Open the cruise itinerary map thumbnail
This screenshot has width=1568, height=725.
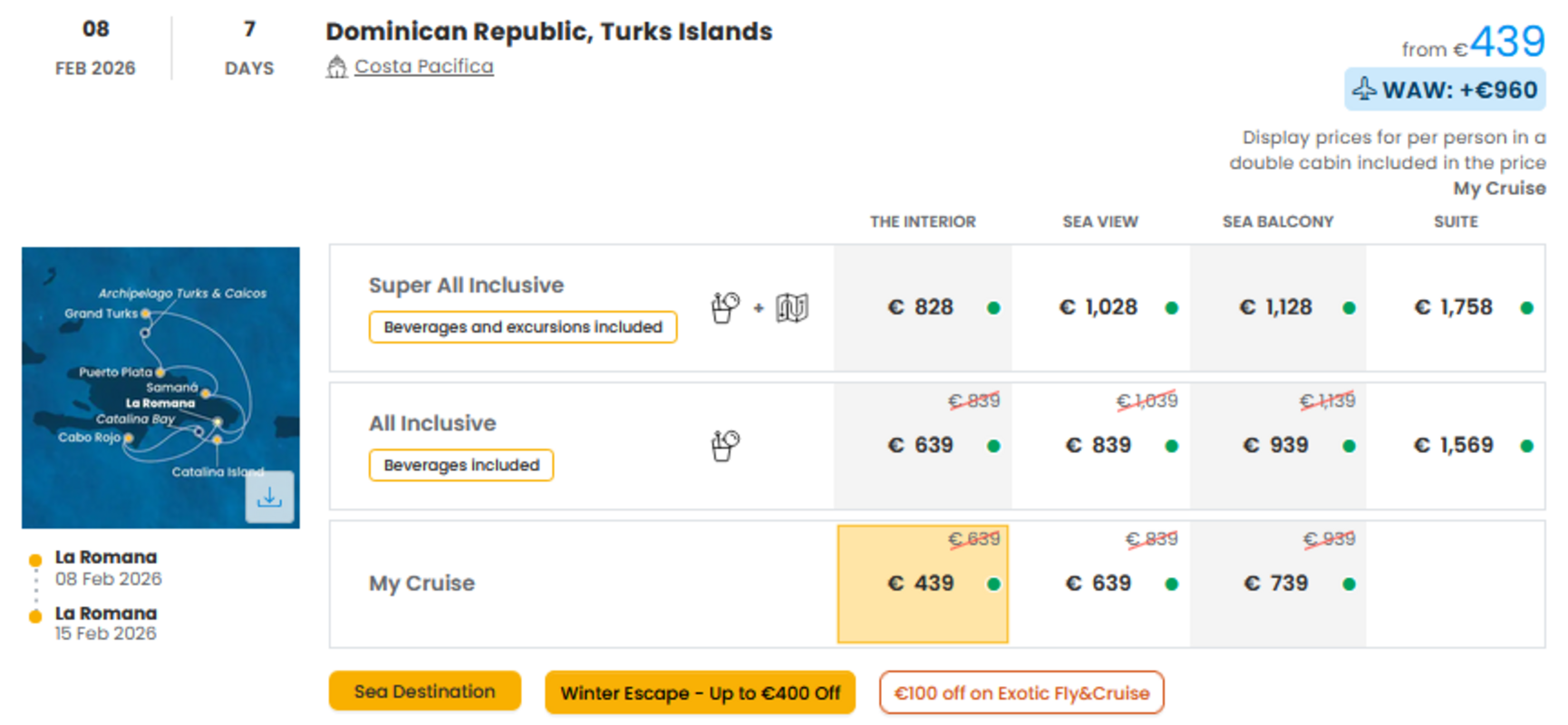pos(160,388)
